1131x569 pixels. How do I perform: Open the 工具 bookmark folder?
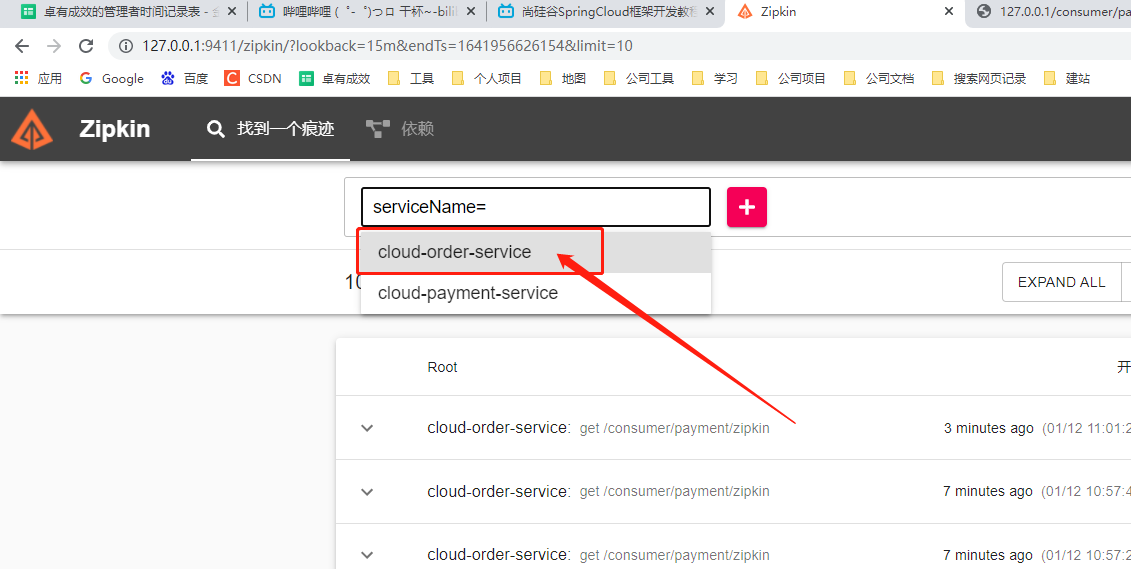click(x=410, y=79)
